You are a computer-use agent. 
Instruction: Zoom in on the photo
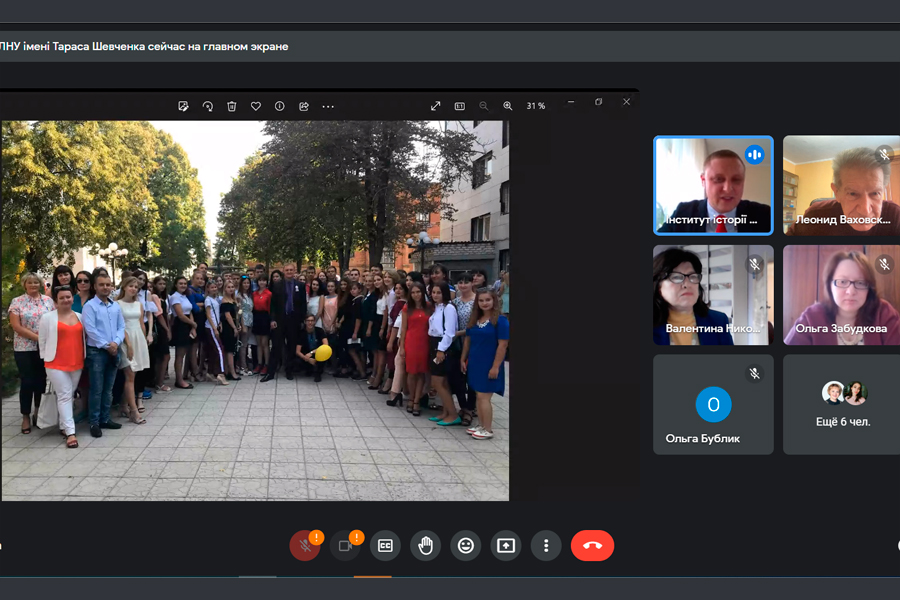pyautogui.click(x=507, y=106)
